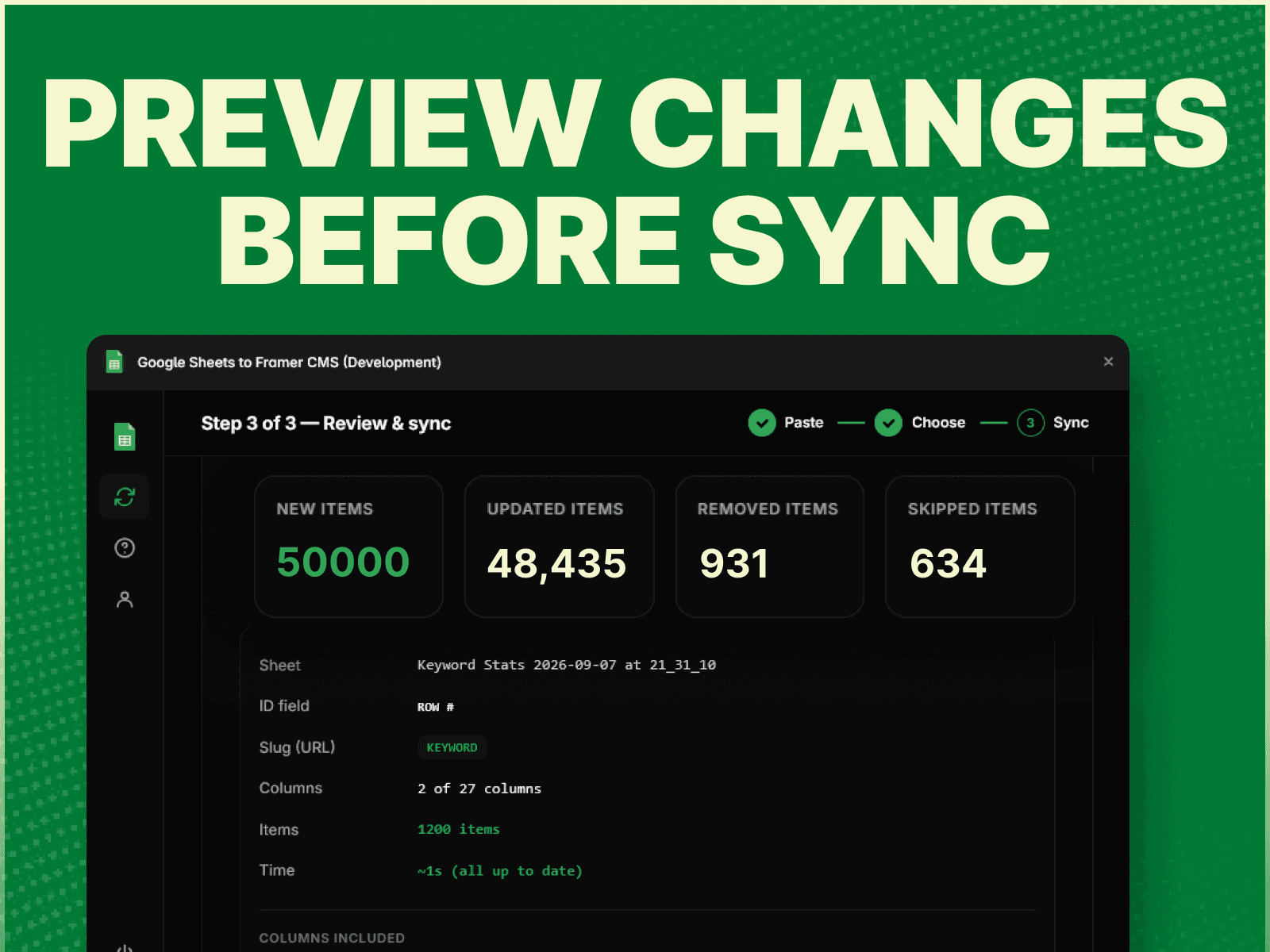The width and height of the screenshot is (1270, 952).
Task: Go back to the Paste step
Action: pos(803,423)
